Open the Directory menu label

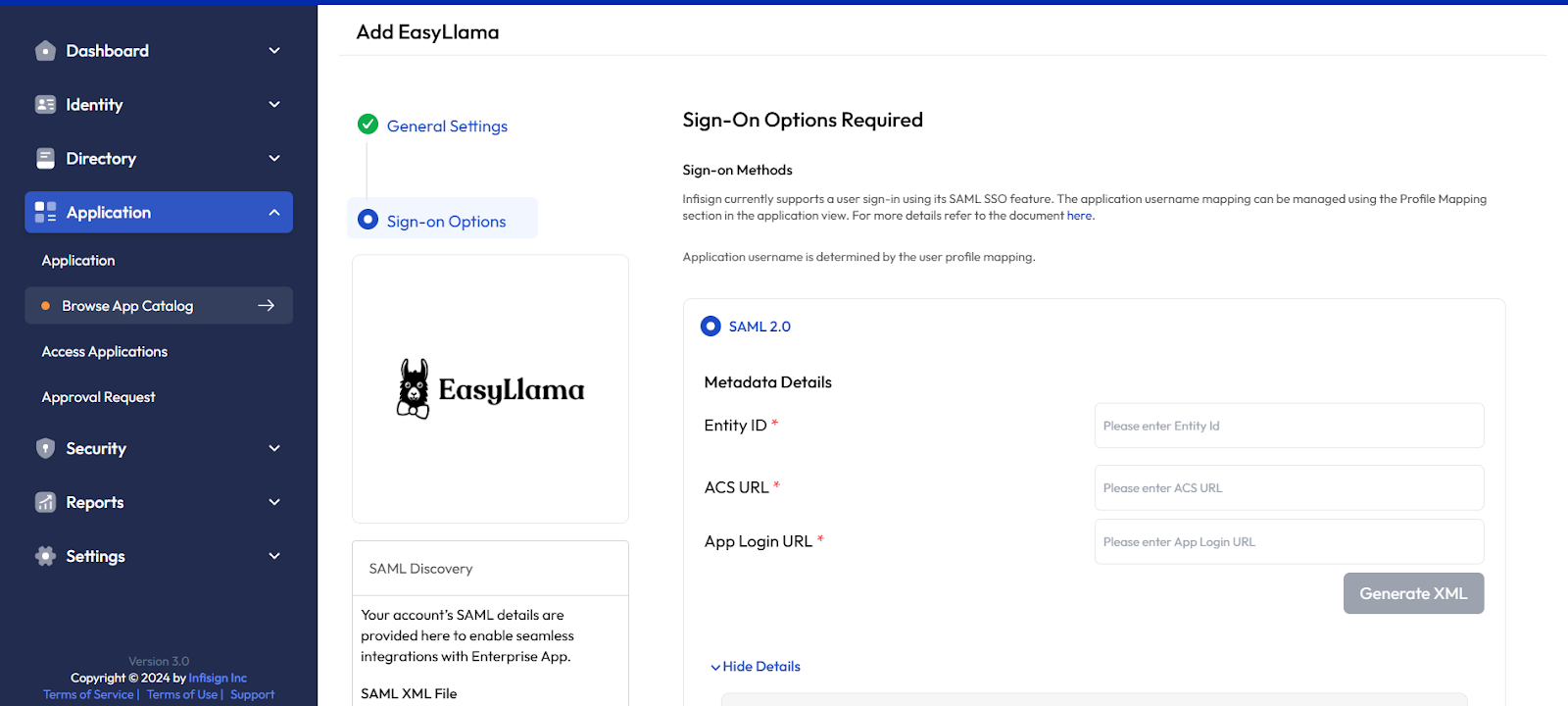pyautogui.click(x=101, y=159)
